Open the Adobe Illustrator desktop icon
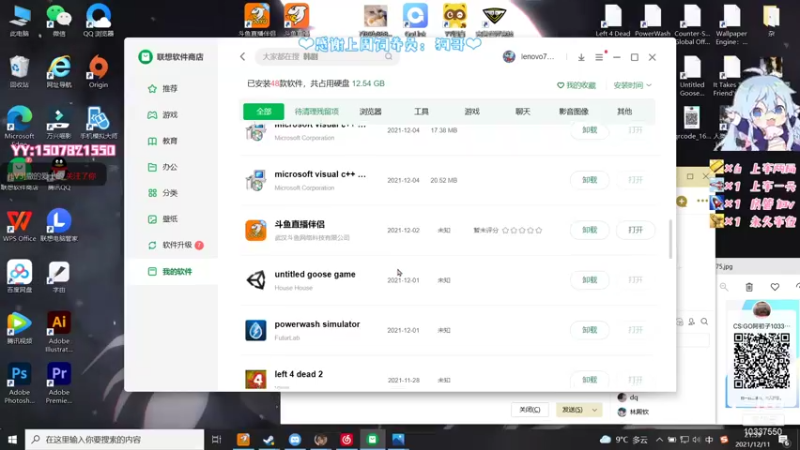800x450 pixels. click(59, 332)
